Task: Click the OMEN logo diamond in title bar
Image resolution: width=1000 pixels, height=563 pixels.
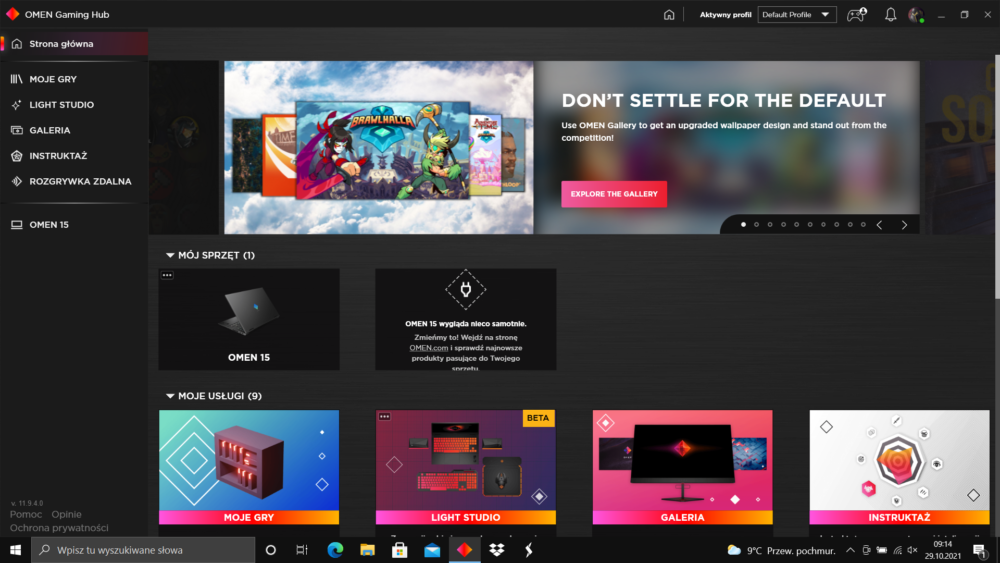Action: (x=12, y=14)
